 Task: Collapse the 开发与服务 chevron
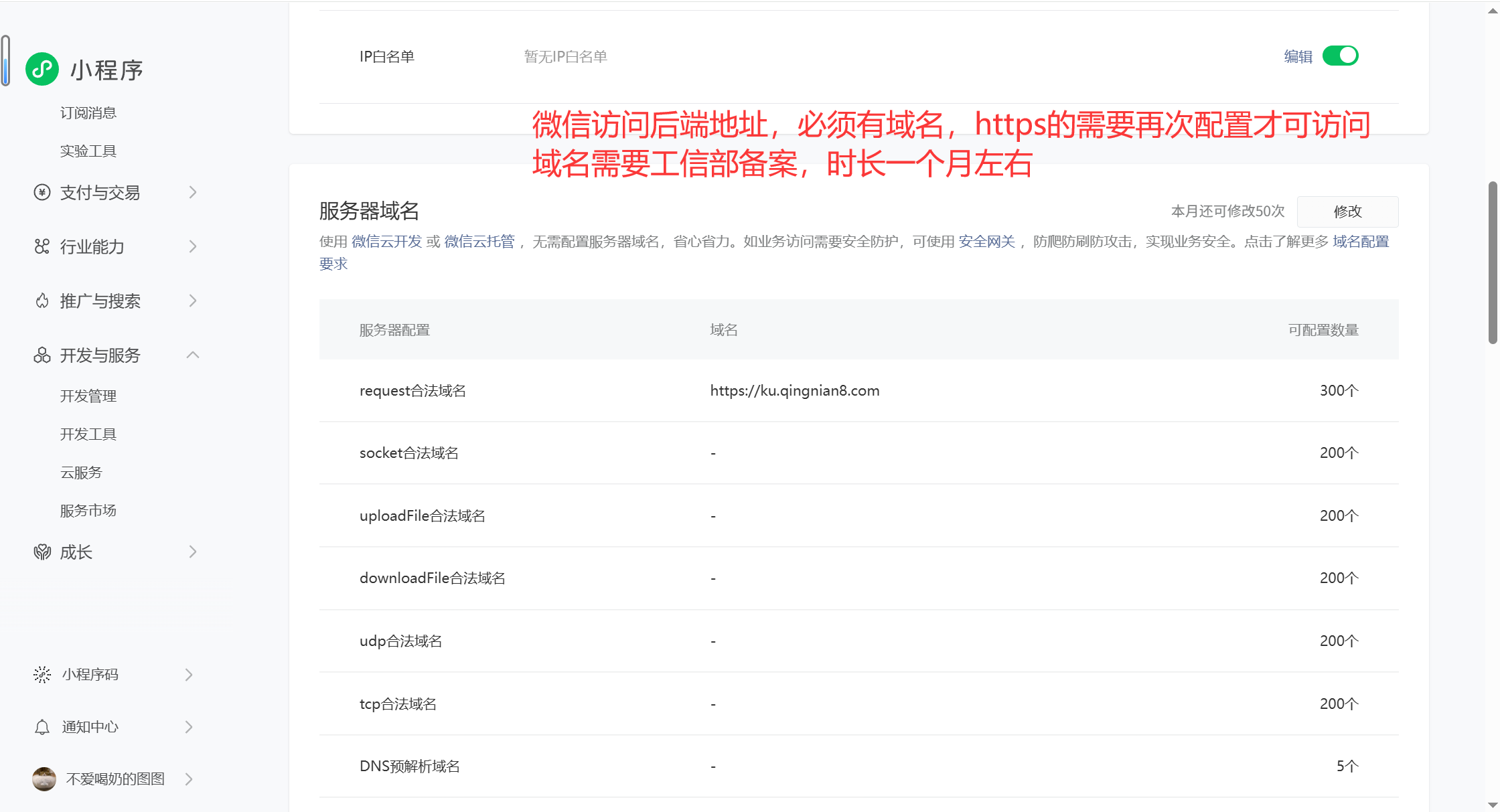click(193, 355)
